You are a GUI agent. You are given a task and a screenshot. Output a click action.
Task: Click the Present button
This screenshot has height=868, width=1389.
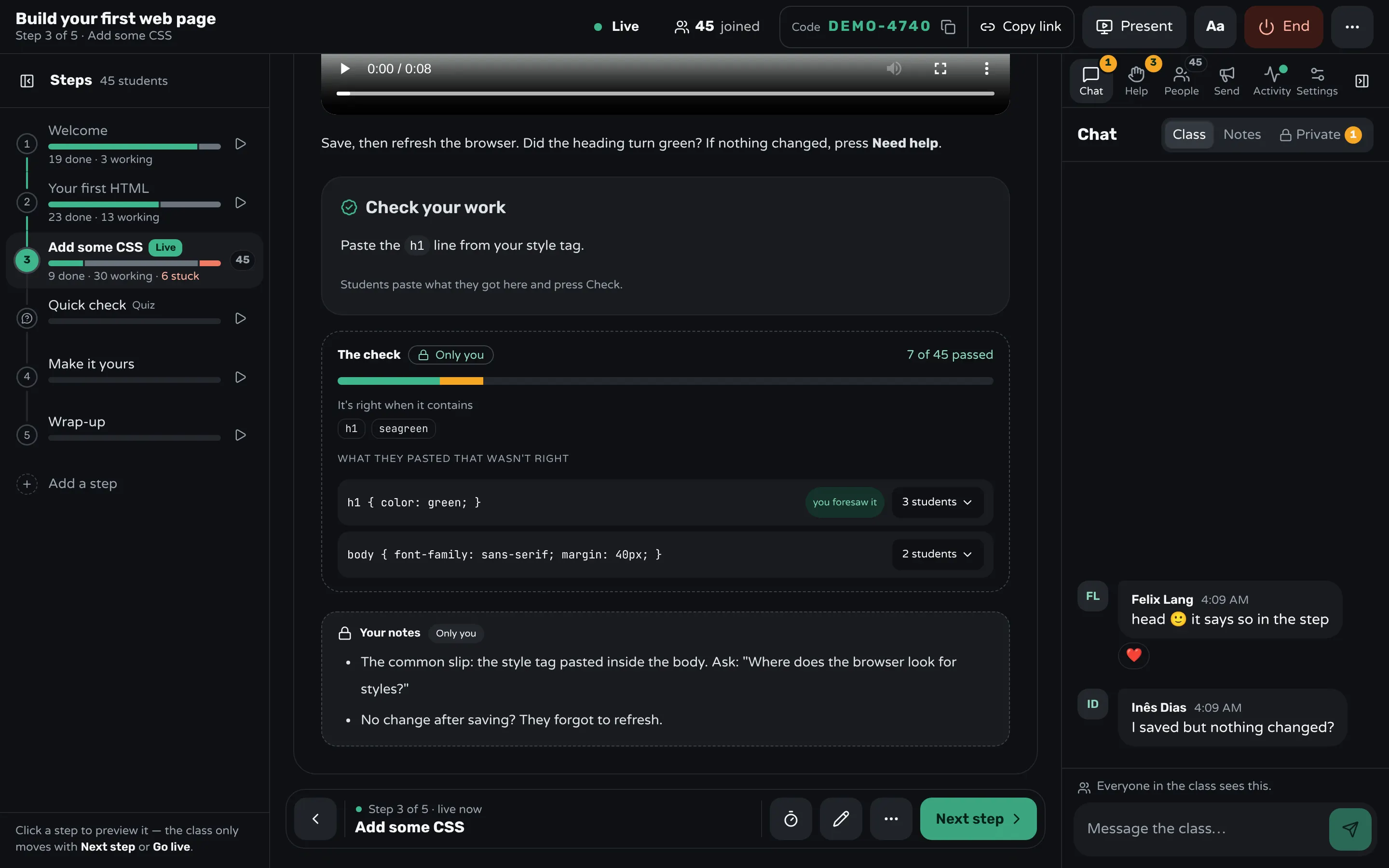tap(1134, 27)
